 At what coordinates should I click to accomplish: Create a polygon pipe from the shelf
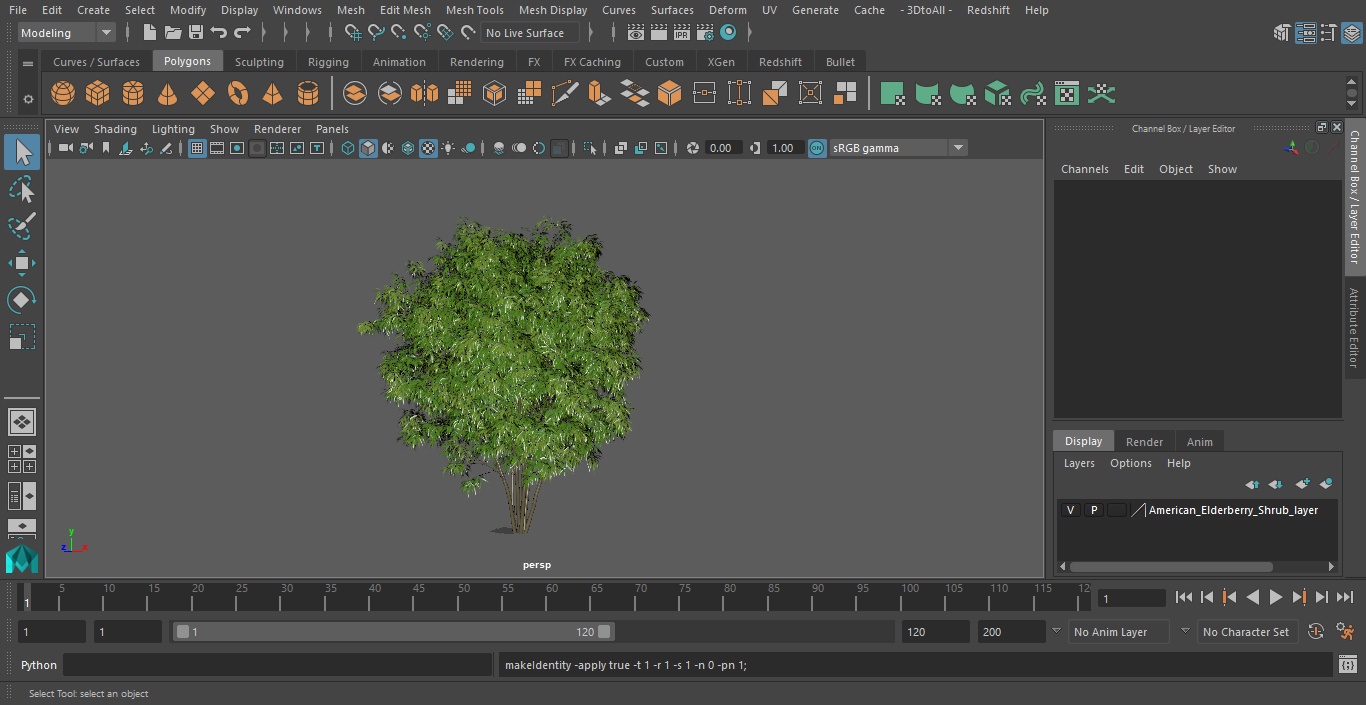pyautogui.click(x=308, y=94)
